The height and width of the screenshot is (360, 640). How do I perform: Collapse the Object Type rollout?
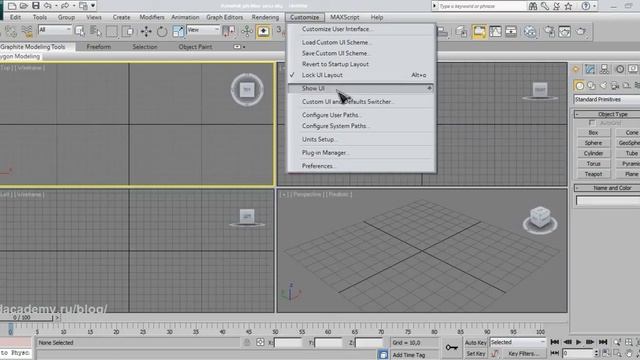click(x=607, y=114)
